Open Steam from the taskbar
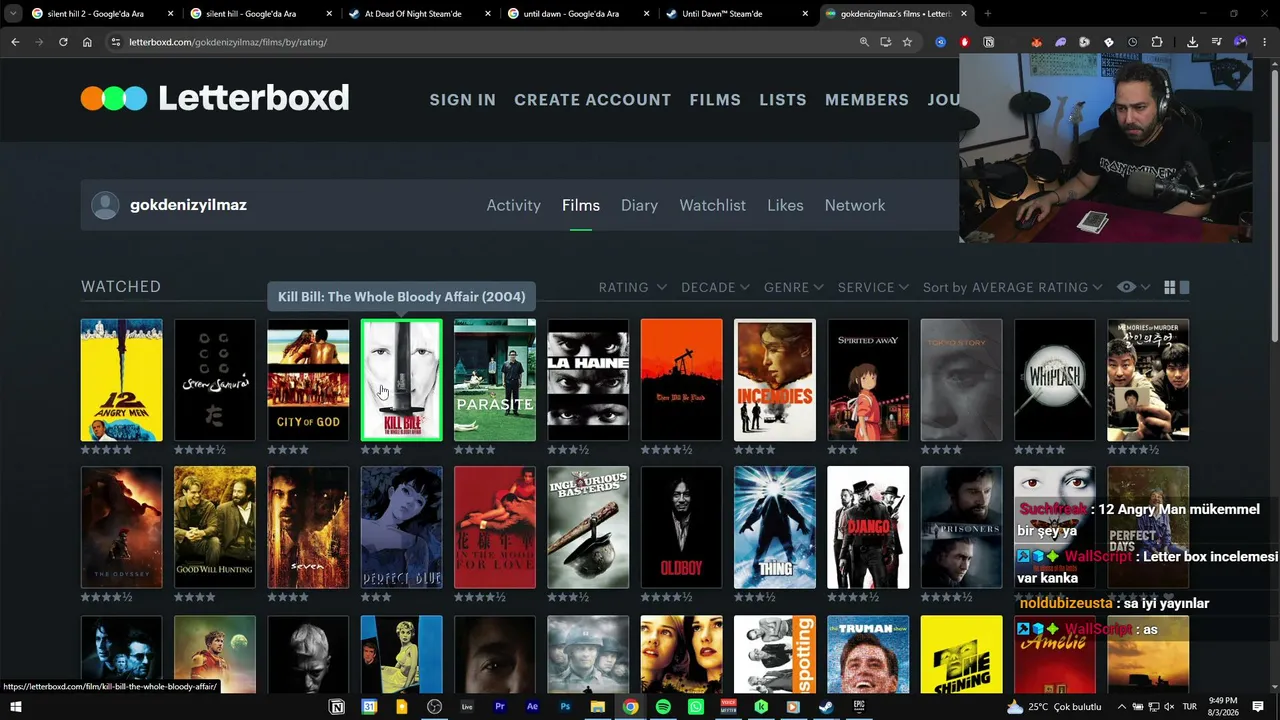The width and height of the screenshot is (1280, 720). coord(826,707)
